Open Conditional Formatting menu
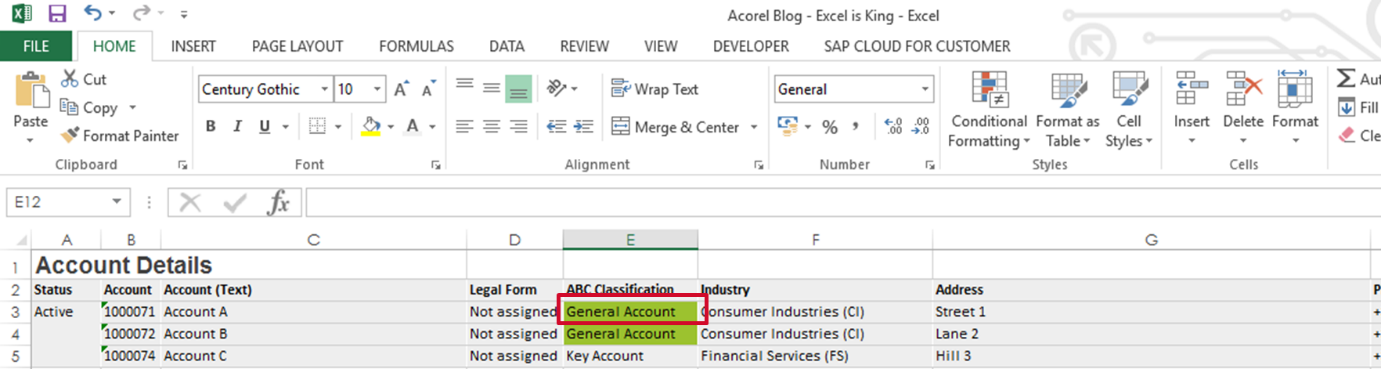Screen dimensions: 1381x369 pyautogui.click(x=988, y=110)
